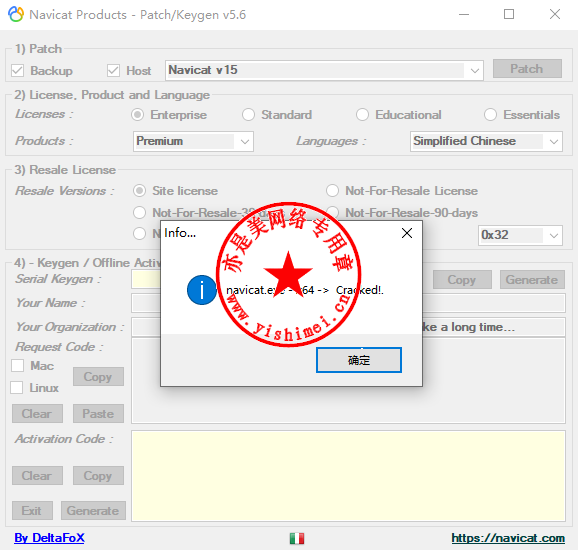Select the Educational license radio button
Screen dimensions: 578x550
click(362, 115)
